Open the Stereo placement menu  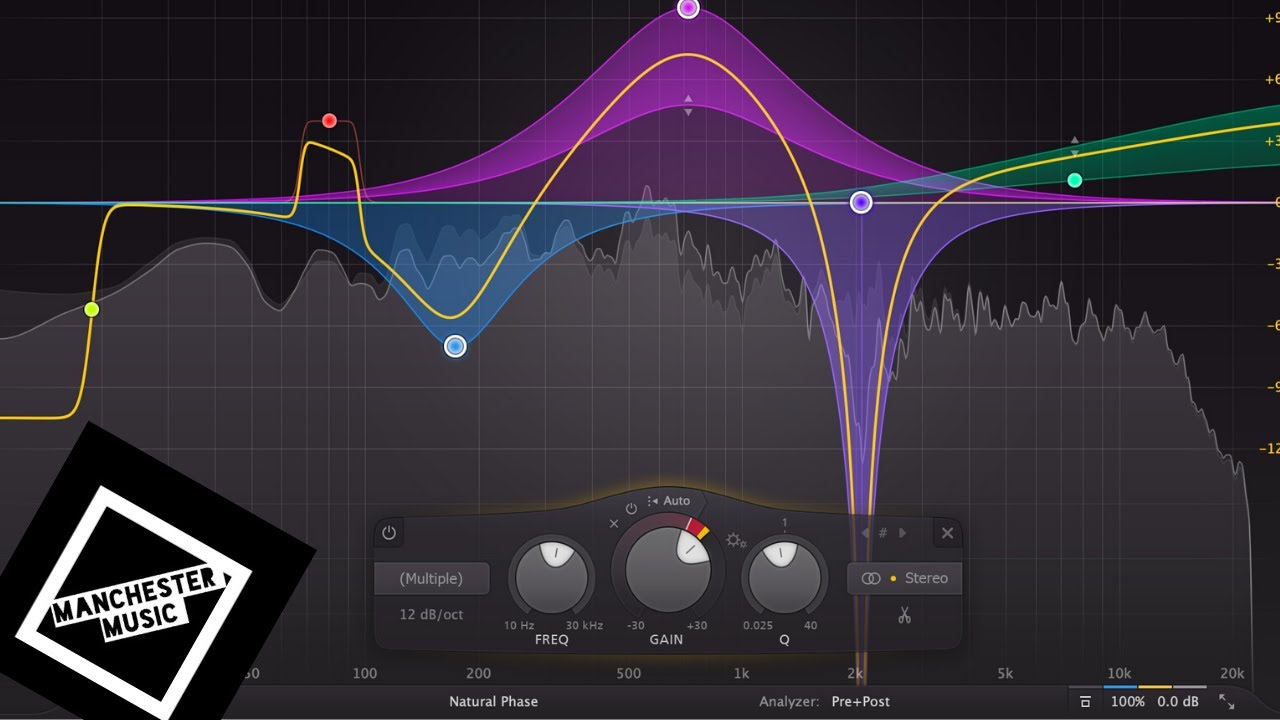coord(904,578)
